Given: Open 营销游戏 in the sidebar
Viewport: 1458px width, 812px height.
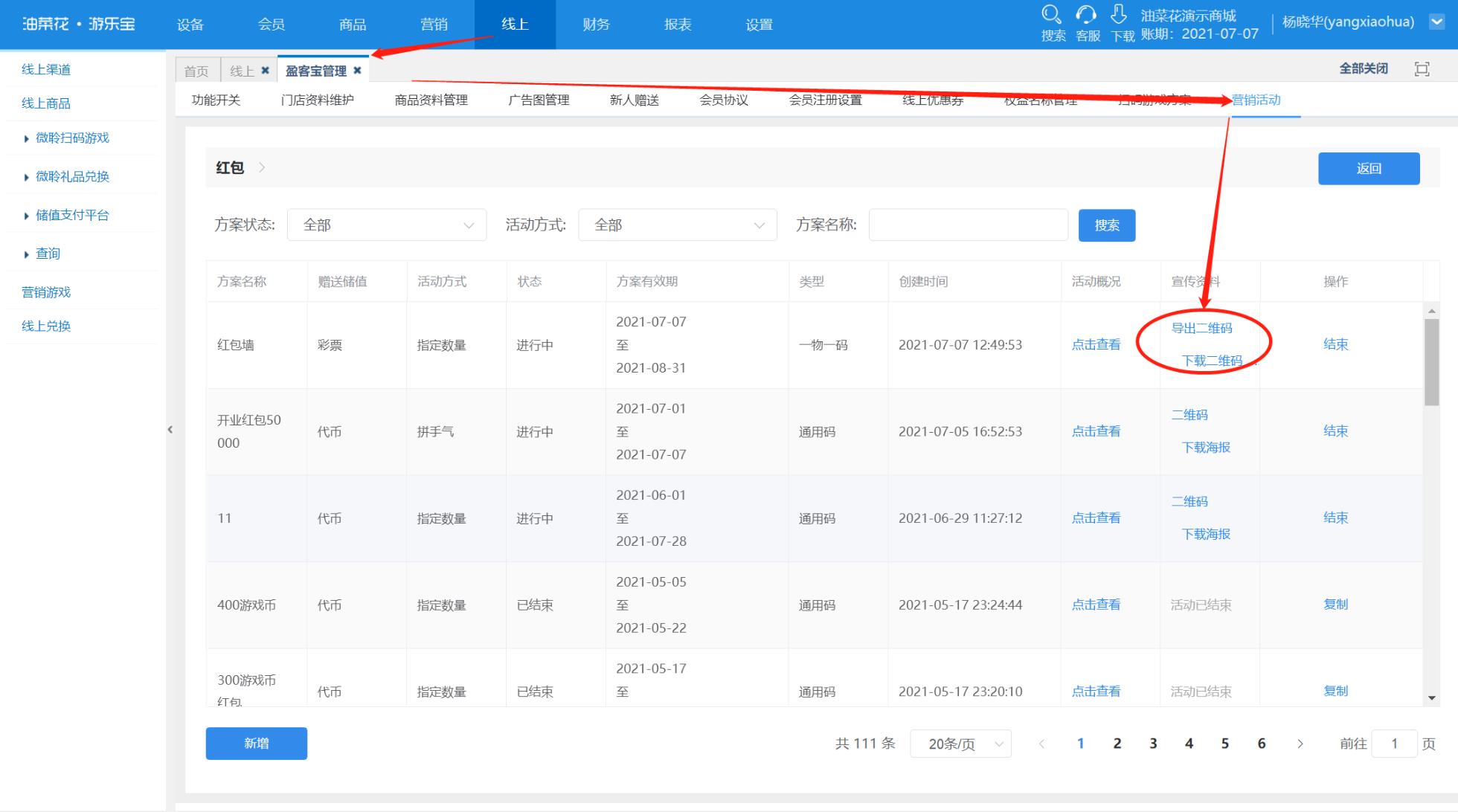Looking at the screenshot, I should coord(46,292).
